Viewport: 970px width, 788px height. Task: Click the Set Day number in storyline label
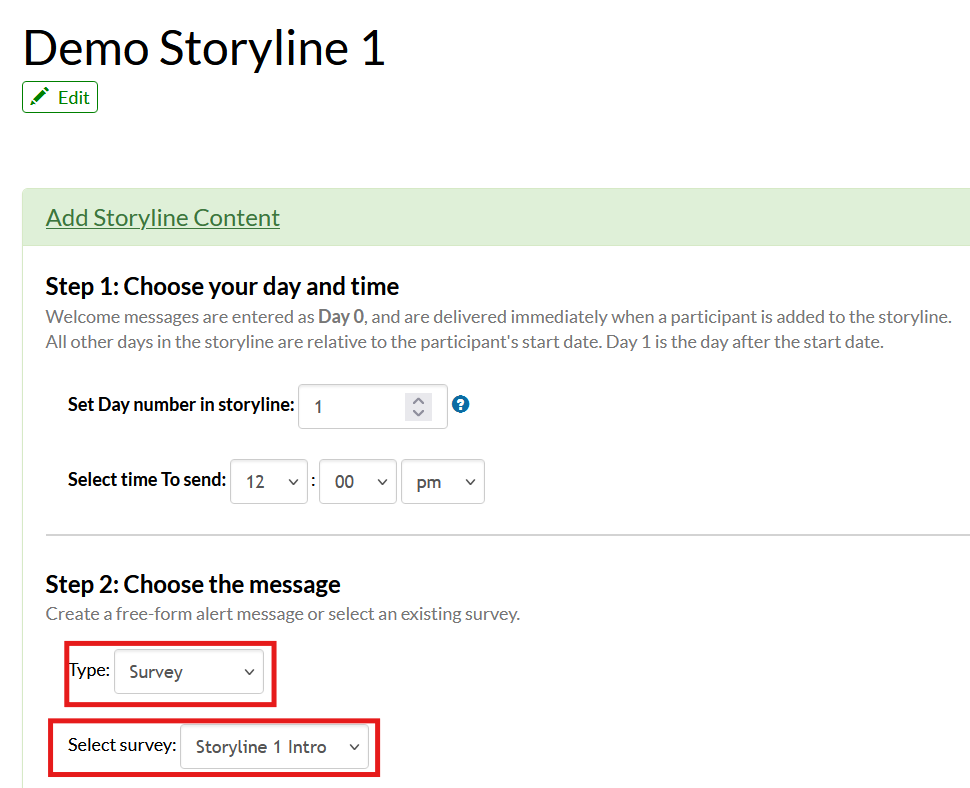tap(181, 405)
